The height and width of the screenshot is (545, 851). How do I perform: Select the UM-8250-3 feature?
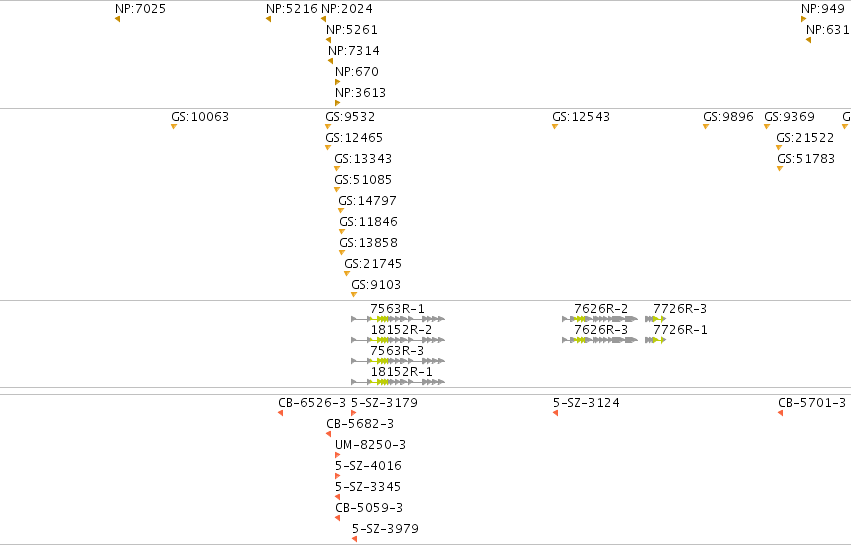pyautogui.click(x=370, y=445)
